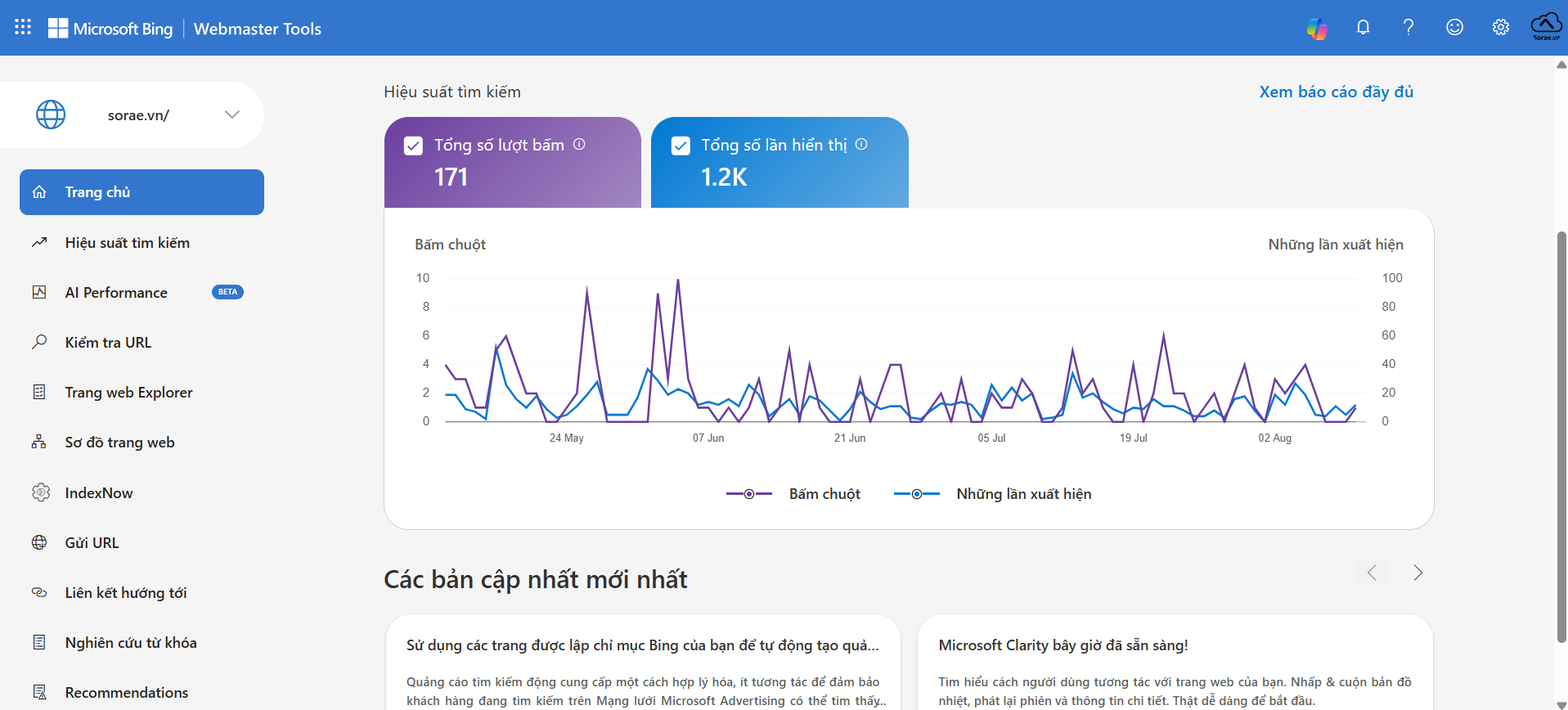The image size is (1568, 710).
Task: Uncheck the Tổng số lượt bấm checkbox
Action: (413, 146)
